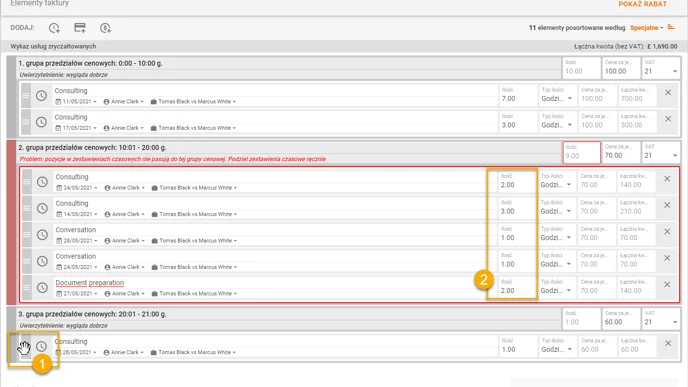Viewport: 688px width, 387px height.
Task: Click 'Wykaz usług zryczałtowanych' section label
Action: coord(53,46)
